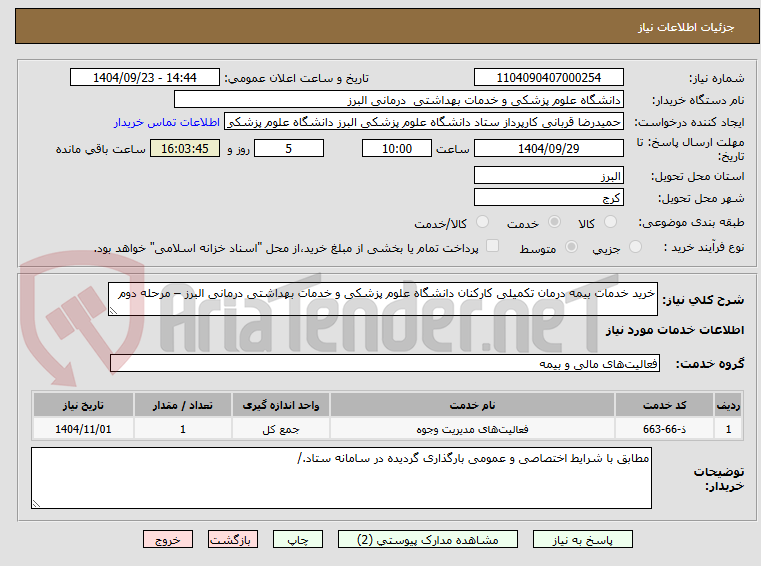Click the delivery province field البرز

click(x=548, y=176)
